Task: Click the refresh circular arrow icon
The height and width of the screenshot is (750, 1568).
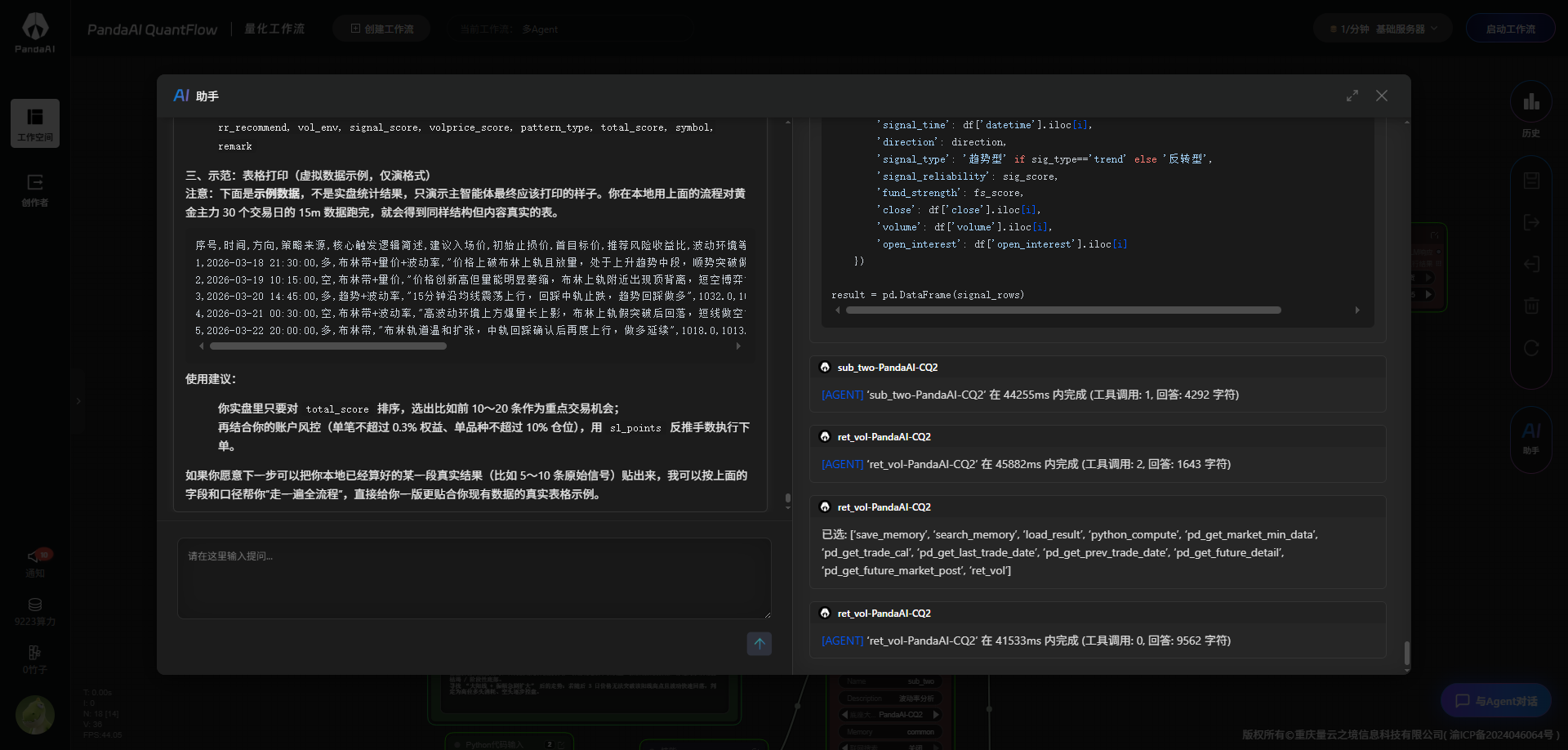Action: coord(1531,349)
